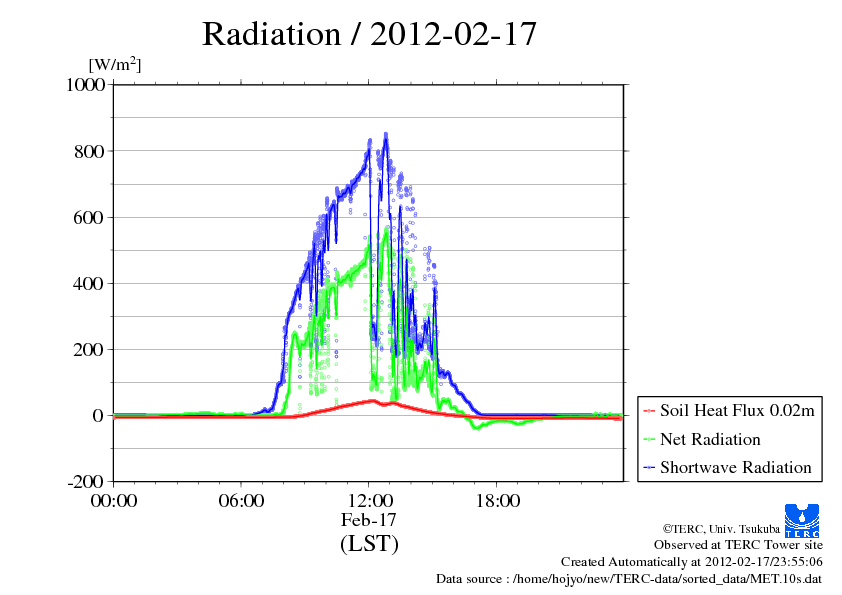Screen dimensions: 842x595
Task: Click the green Net Radiation legend marker
Action: pos(649,440)
